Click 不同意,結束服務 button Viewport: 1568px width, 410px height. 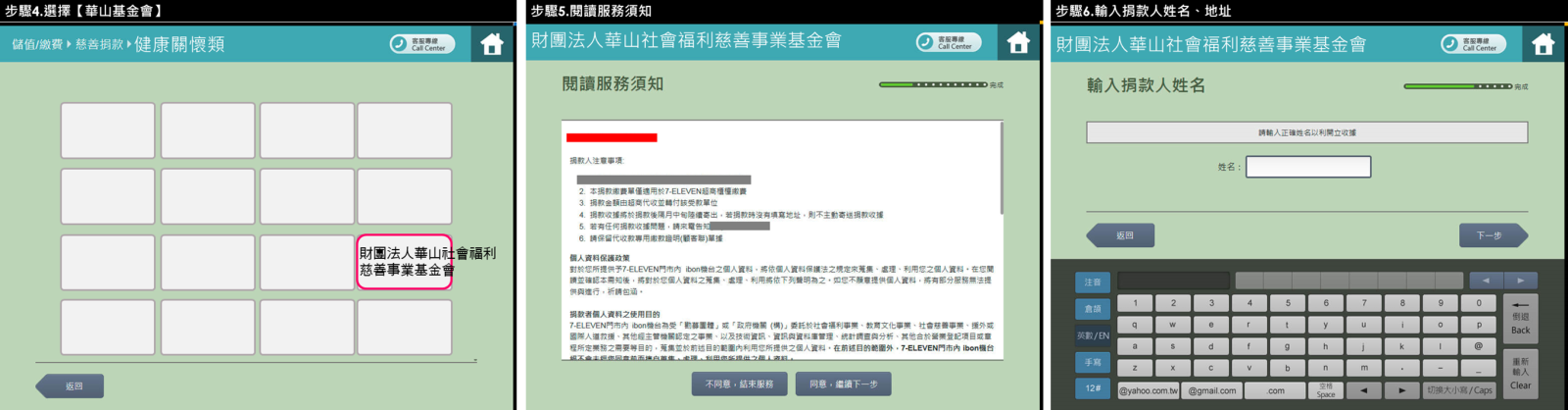click(x=739, y=384)
